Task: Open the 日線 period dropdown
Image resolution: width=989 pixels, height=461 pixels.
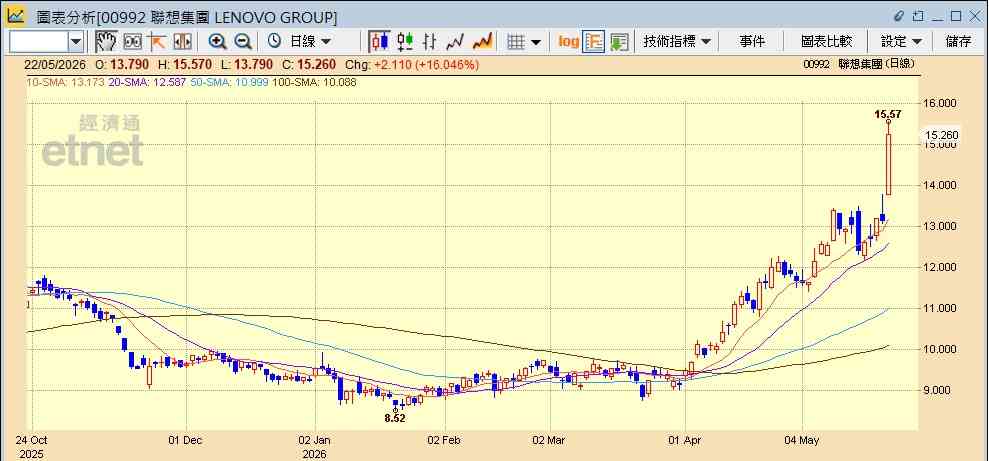Action: (x=310, y=42)
